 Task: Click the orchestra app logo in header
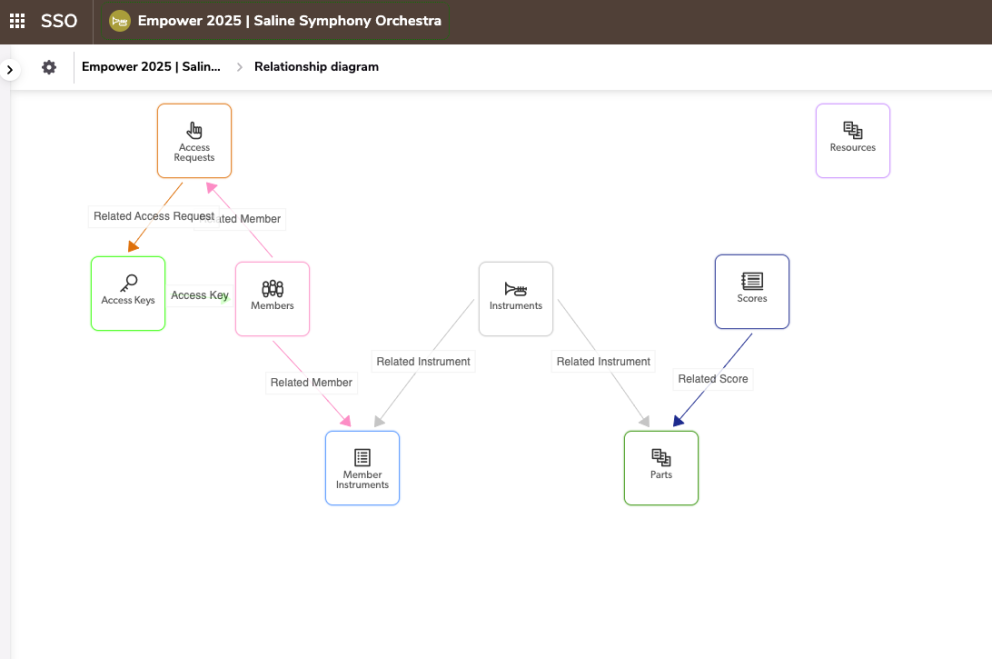(x=120, y=21)
